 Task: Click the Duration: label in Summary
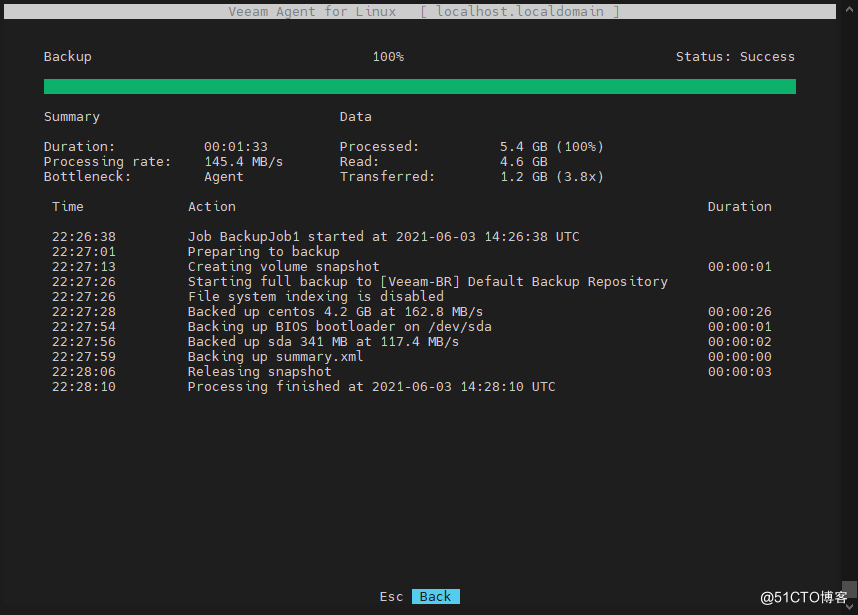click(x=79, y=147)
